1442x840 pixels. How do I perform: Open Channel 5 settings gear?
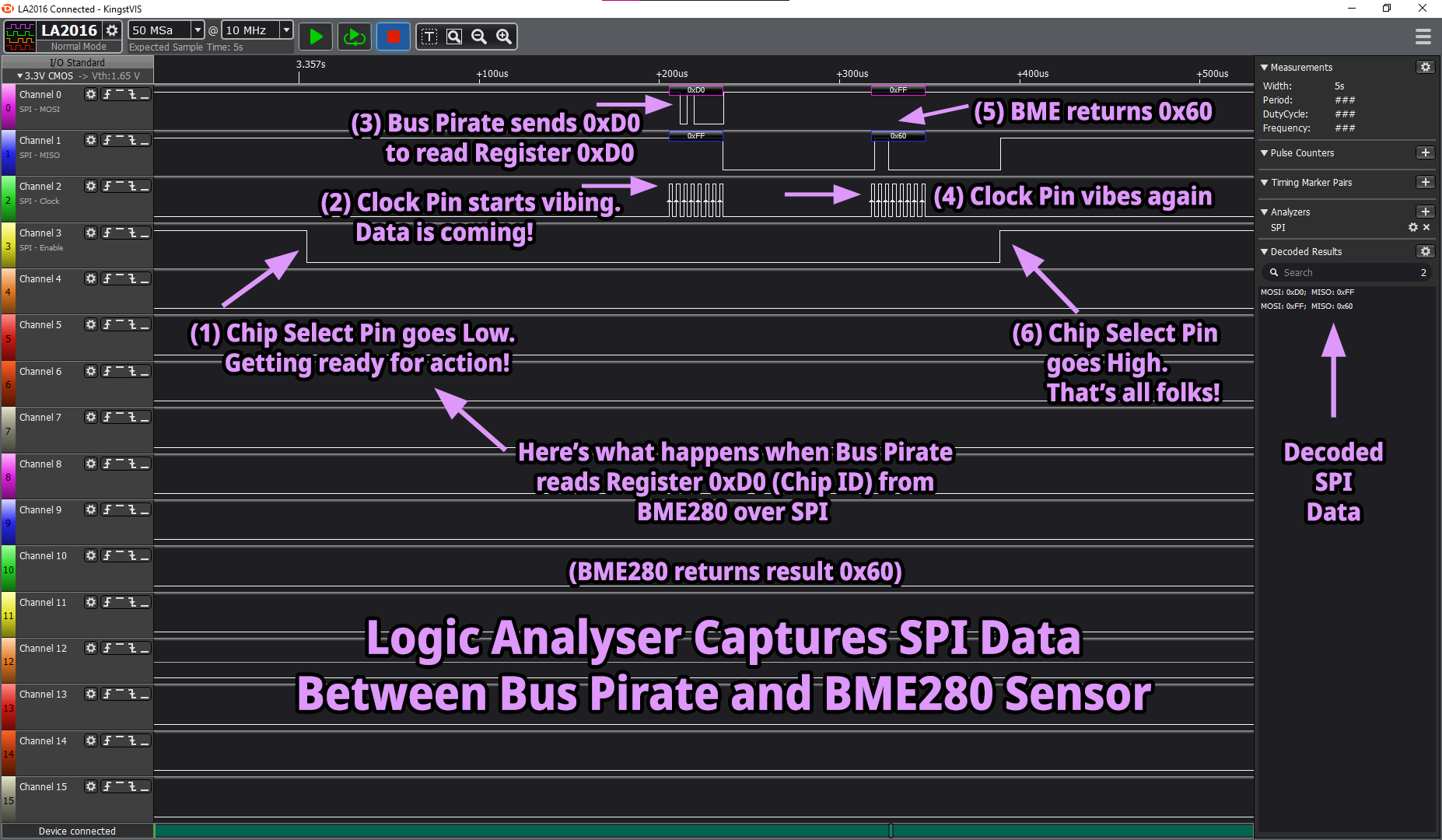pyautogui.click(x=91, y=324)
